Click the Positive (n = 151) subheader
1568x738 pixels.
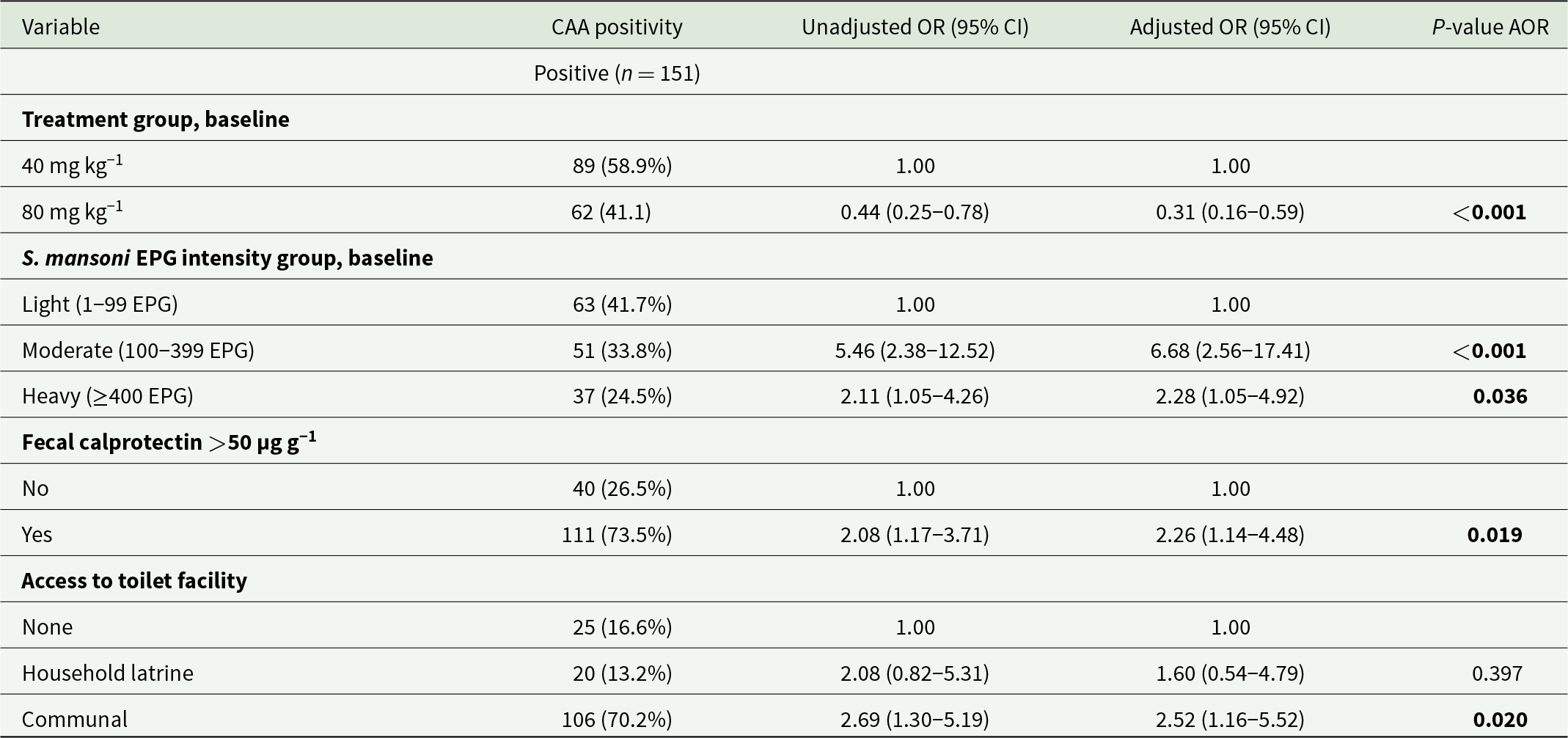(617, 73)
